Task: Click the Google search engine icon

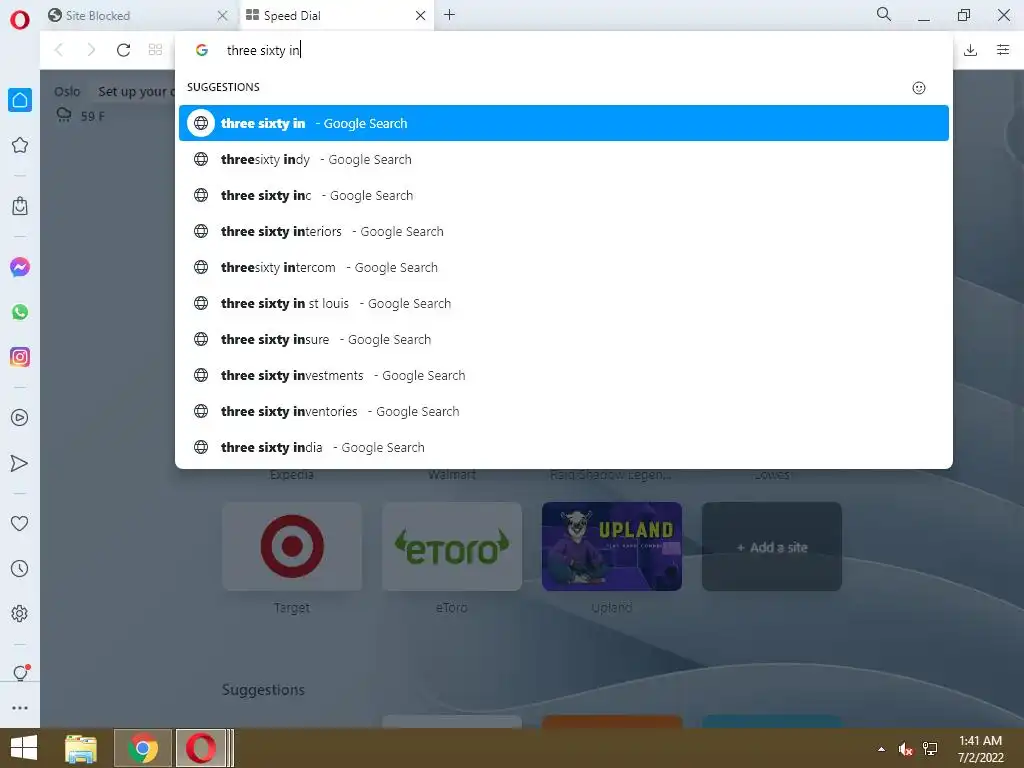Action: (202, 50)
